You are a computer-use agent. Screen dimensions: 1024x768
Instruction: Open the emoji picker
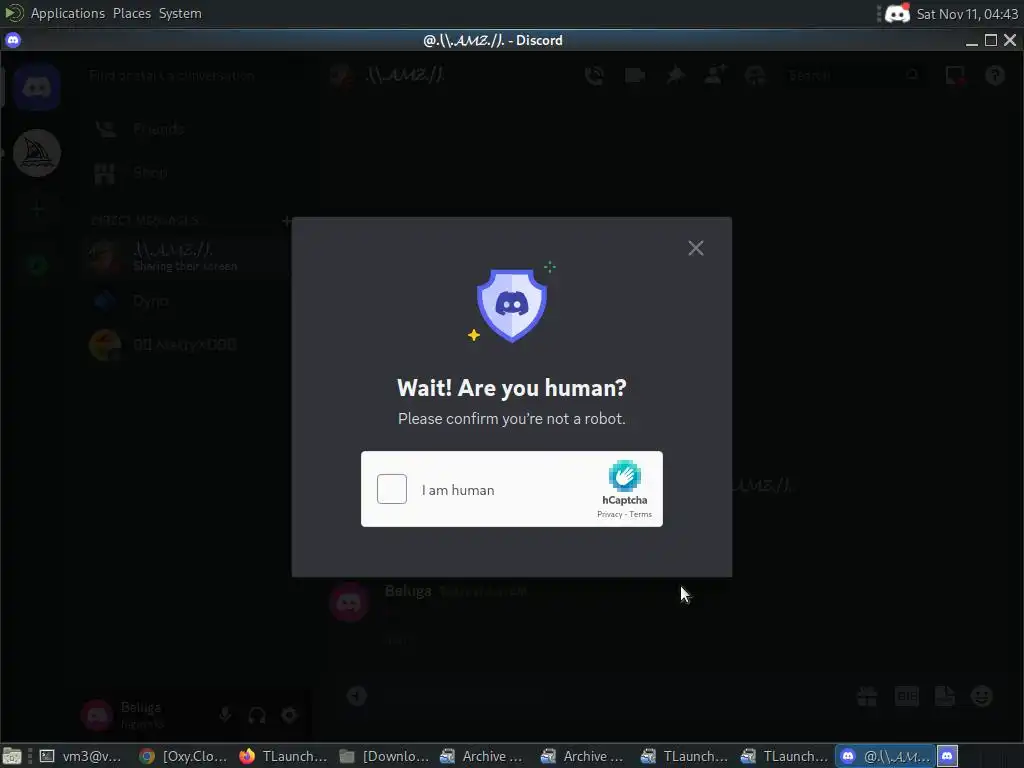click(x=982, y=697)
